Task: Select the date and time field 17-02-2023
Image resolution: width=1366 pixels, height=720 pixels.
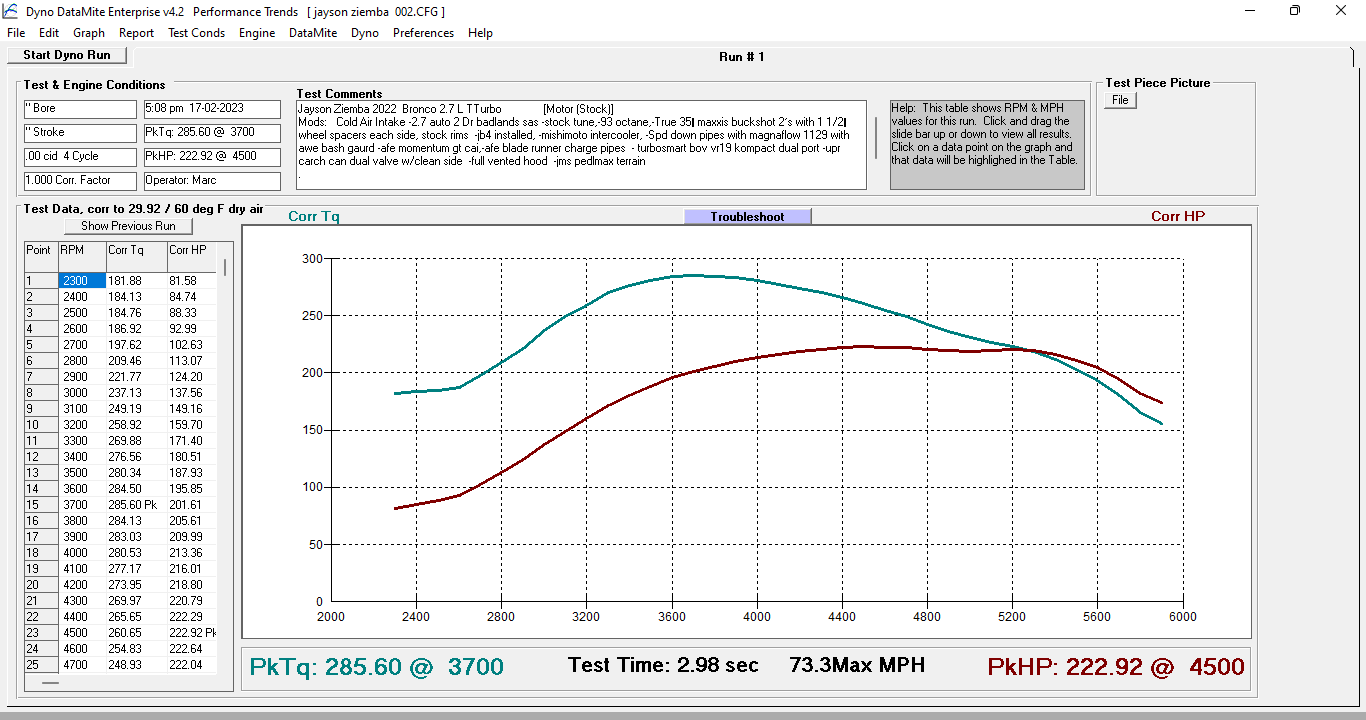Action: point(212,108)
